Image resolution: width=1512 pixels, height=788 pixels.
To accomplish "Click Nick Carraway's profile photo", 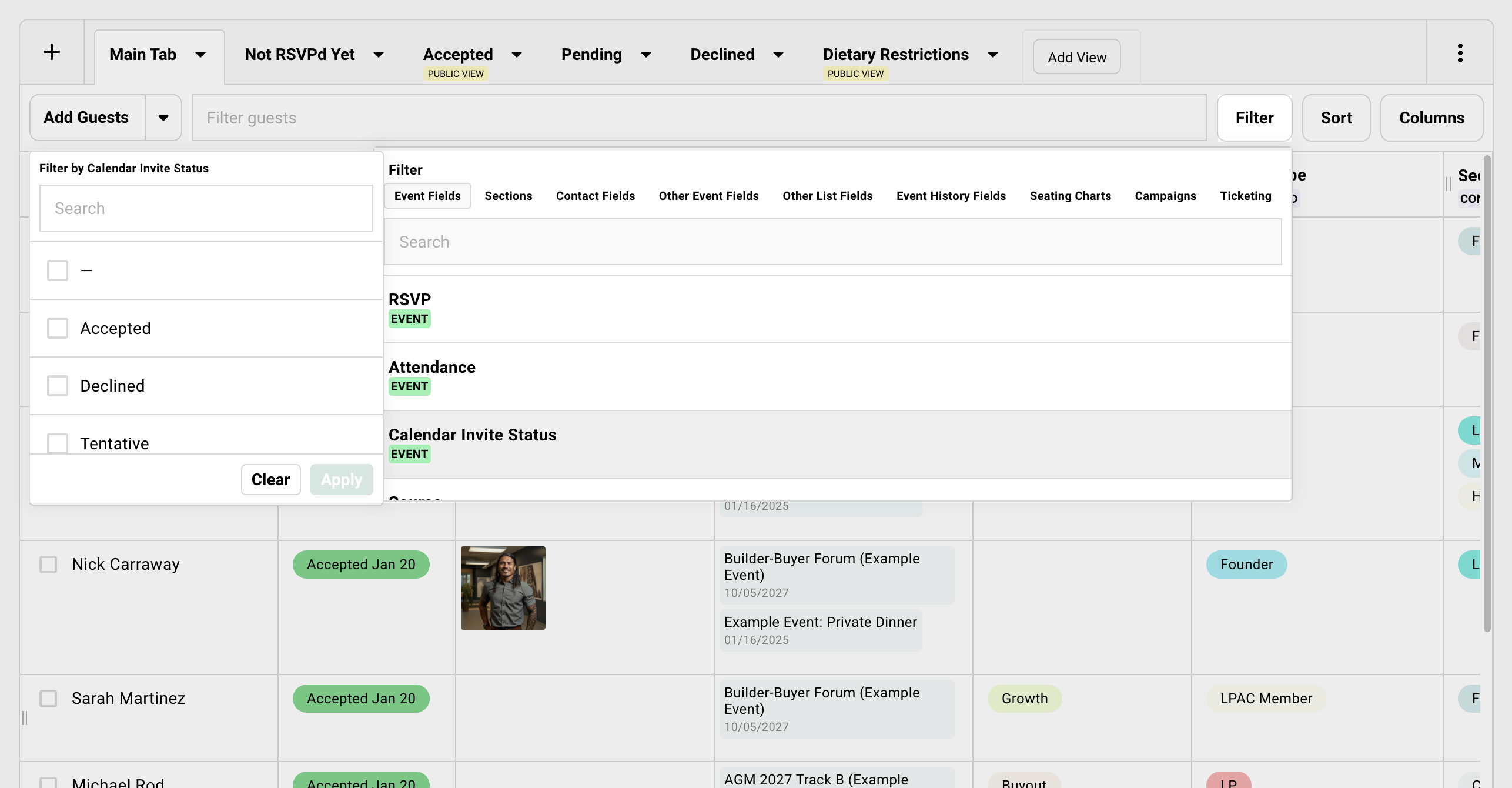I will click(502, 588).
